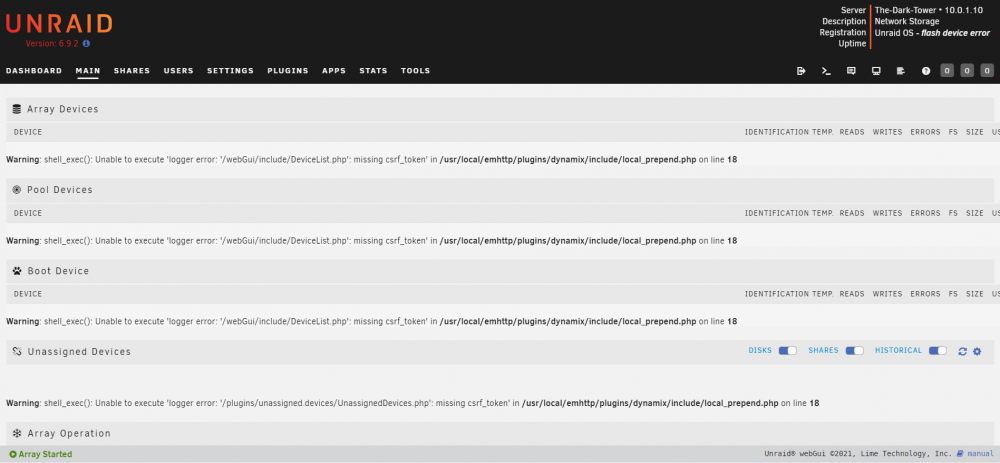Refresh Unassigned Devices with the rescan icon

[962, 351]
